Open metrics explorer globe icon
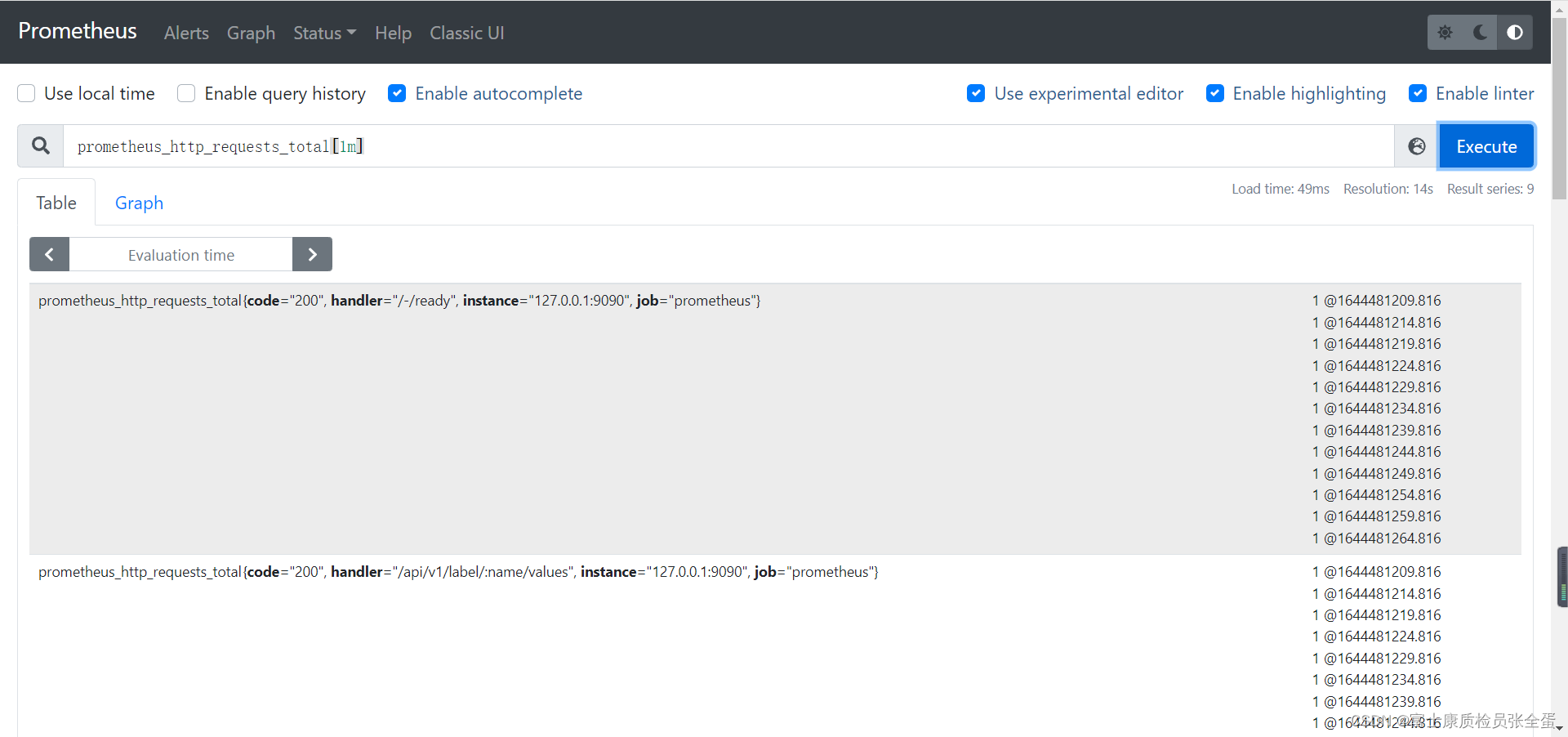Image resolution: width=1568 pixels, height=737 pixels. [1417, 146]
